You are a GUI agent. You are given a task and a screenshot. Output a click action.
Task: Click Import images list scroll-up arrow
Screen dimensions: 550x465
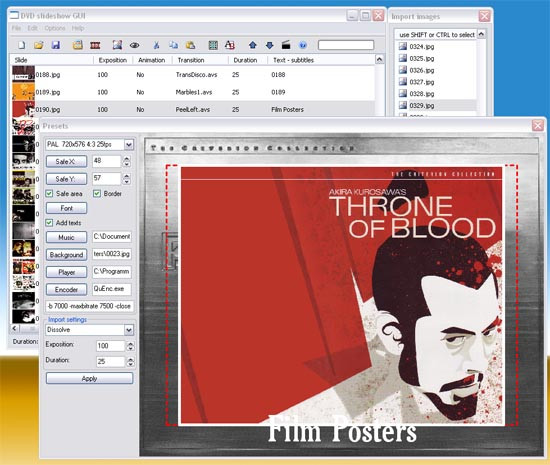click(x=482, y=34)
